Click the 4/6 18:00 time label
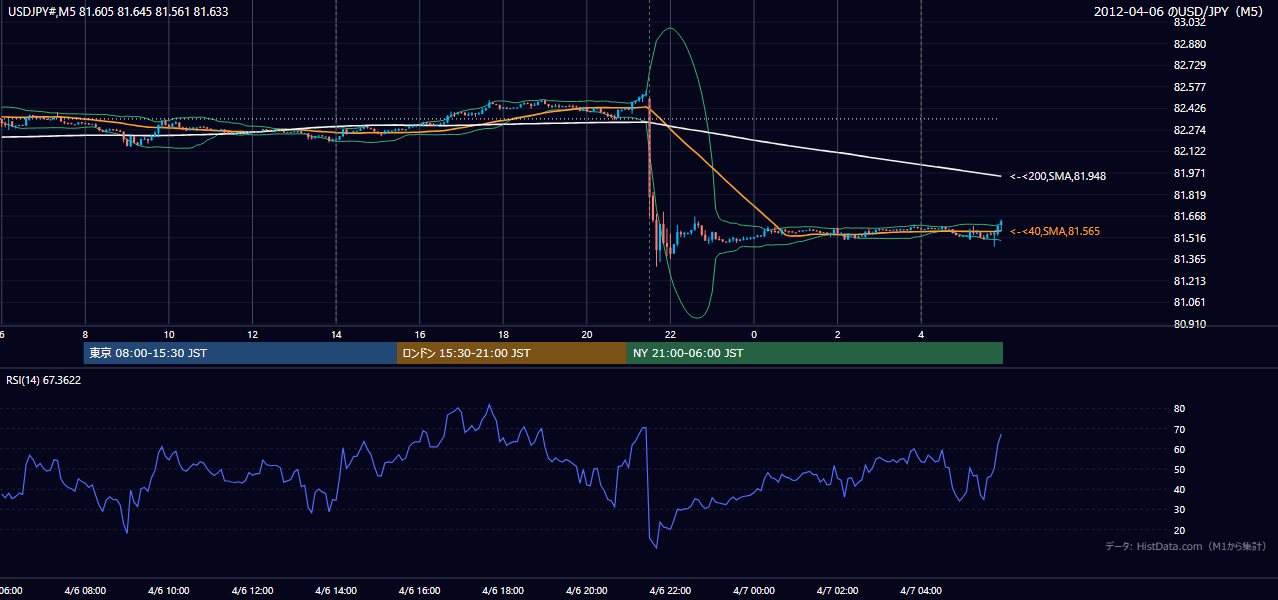 click(x=503, y=591)
